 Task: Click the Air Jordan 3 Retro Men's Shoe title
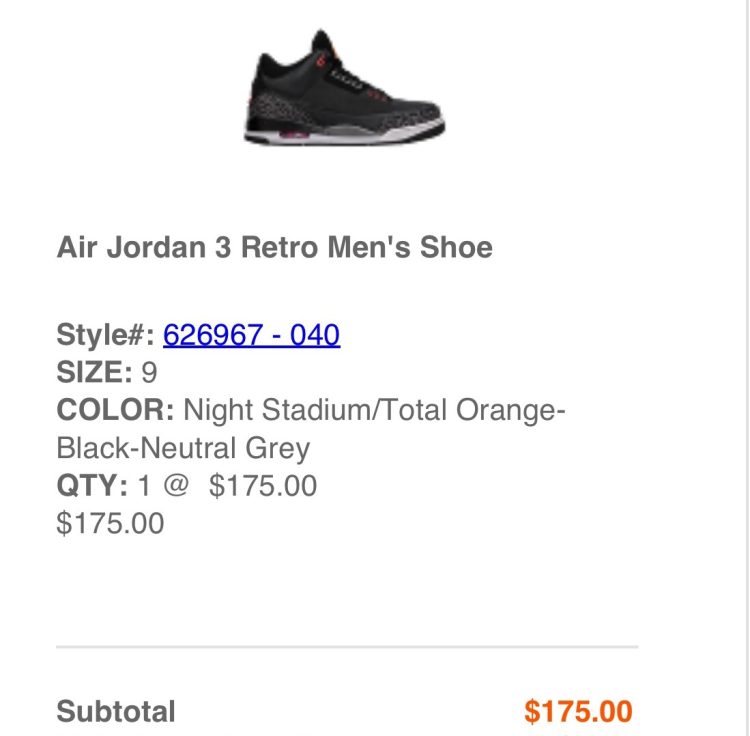coord(274,247)
